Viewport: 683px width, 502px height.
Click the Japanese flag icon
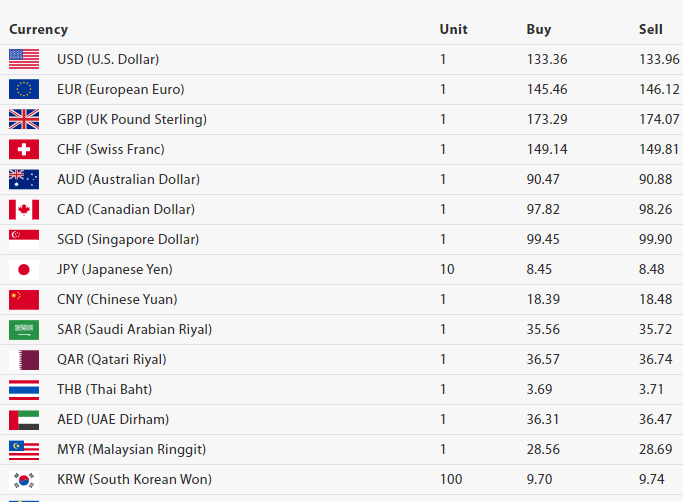pos(24,269)
